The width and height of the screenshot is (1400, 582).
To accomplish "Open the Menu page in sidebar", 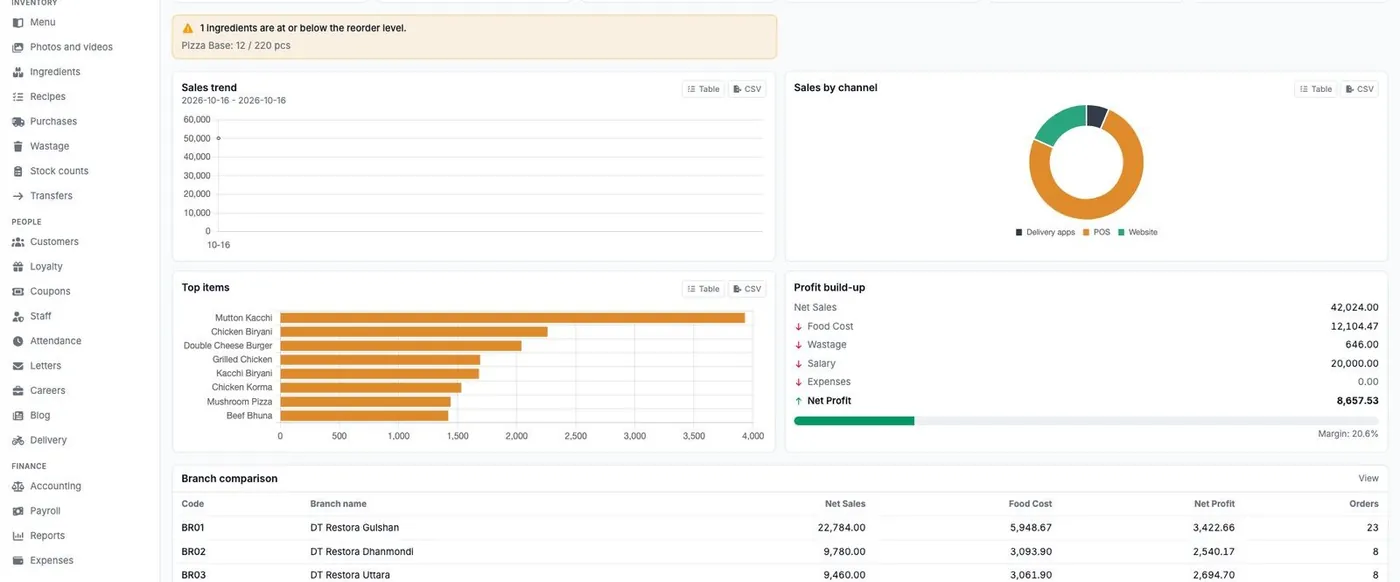I will pyautogui.click(x=42, y=22).
